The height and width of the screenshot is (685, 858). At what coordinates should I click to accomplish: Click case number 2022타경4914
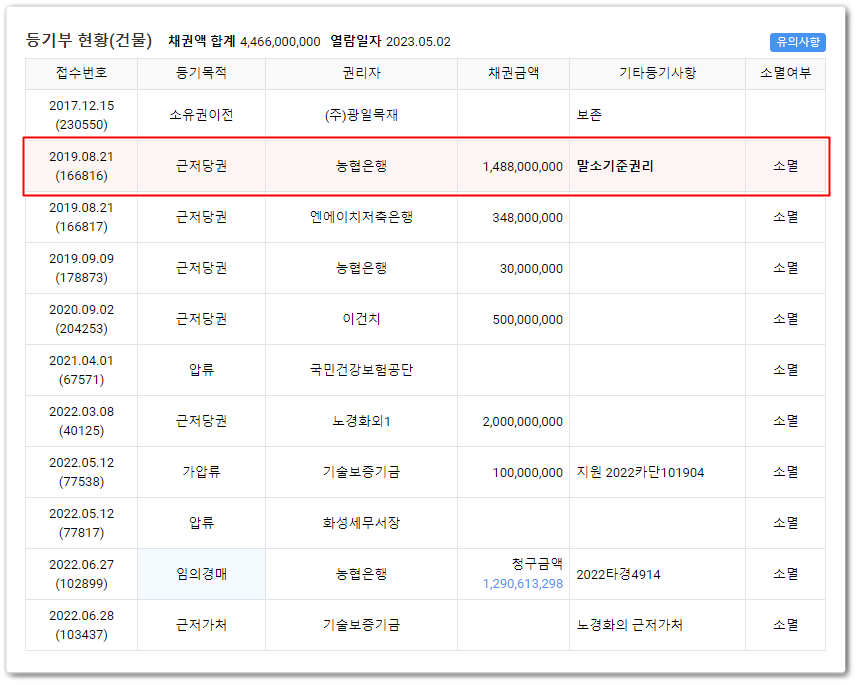pos(618,574)
